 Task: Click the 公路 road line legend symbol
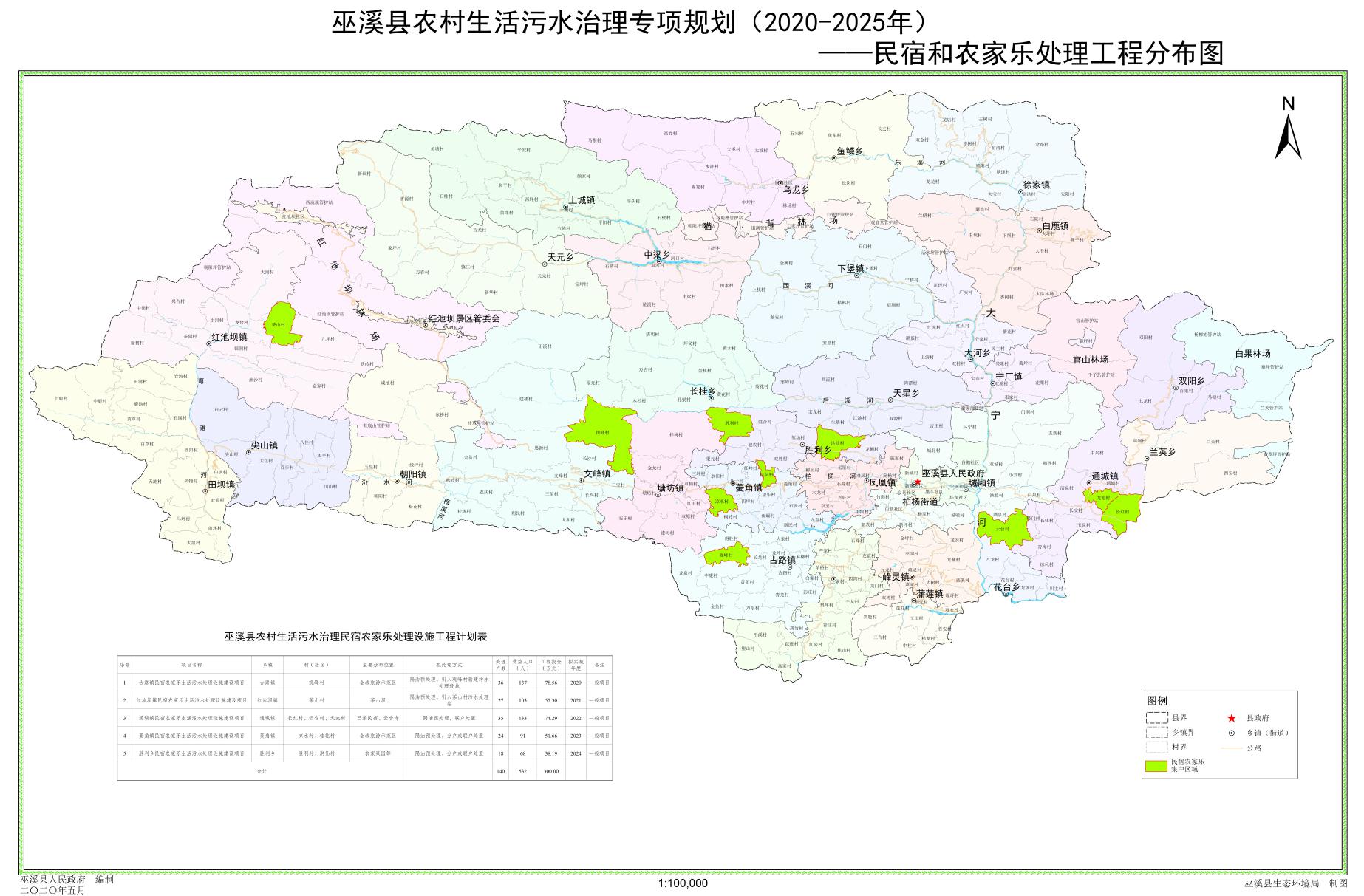point(1231,748)
